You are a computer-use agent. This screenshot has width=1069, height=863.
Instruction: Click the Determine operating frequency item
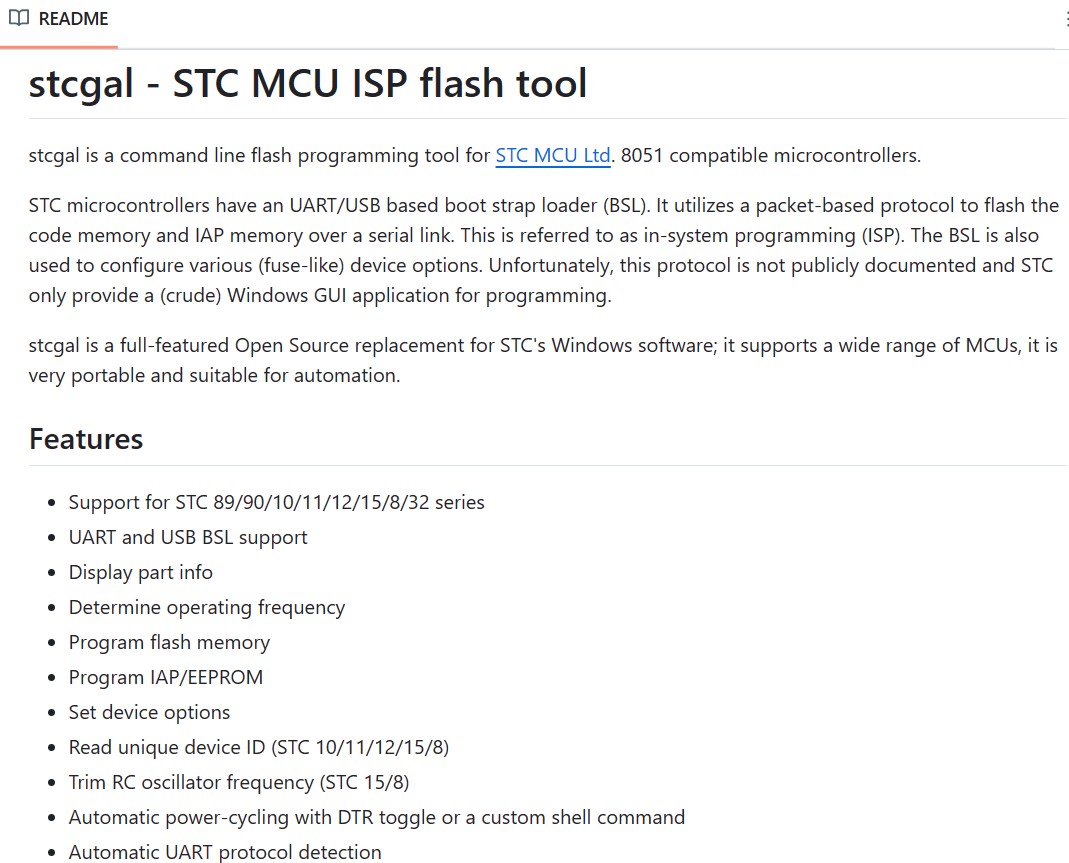pyautogui.click(x=207, y=607)
